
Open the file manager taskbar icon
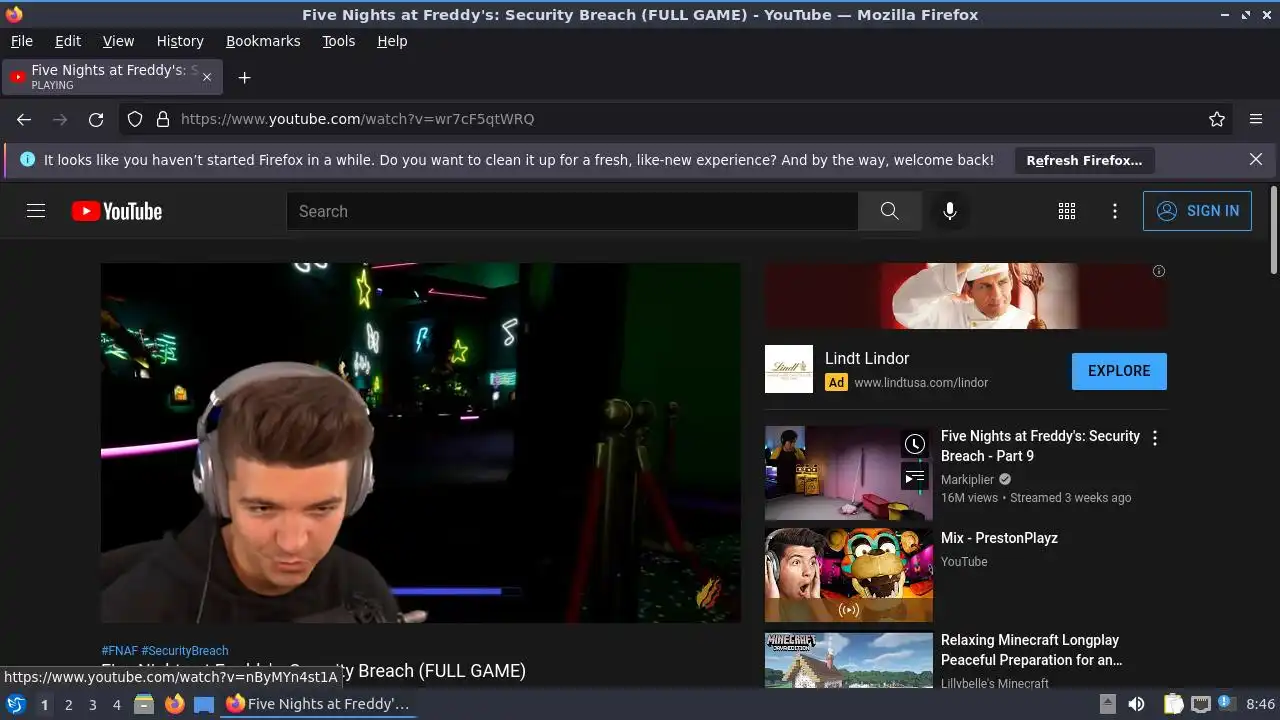(144, 704)
